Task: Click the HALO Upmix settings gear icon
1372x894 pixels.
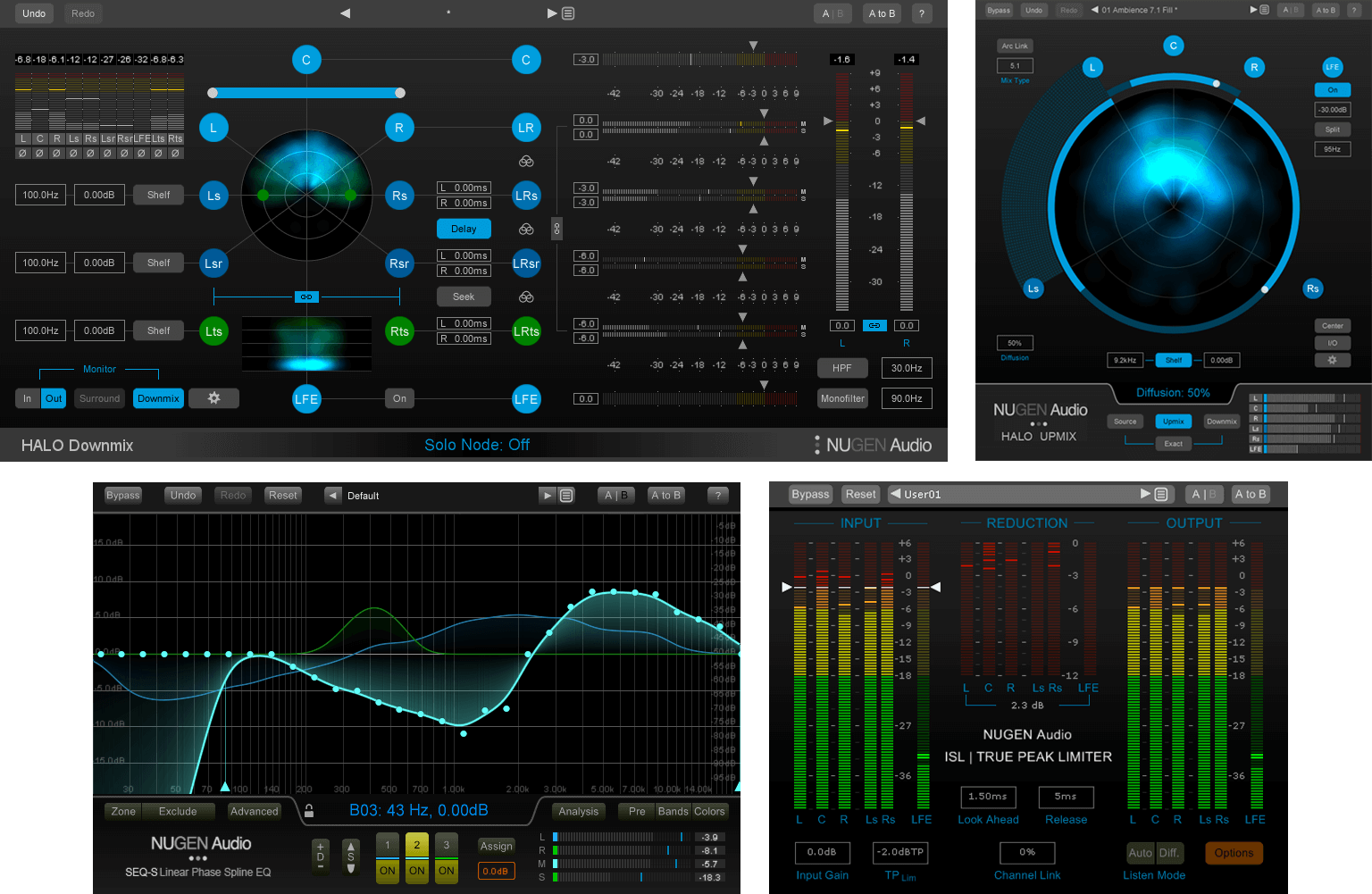Action: [1332, 360]
